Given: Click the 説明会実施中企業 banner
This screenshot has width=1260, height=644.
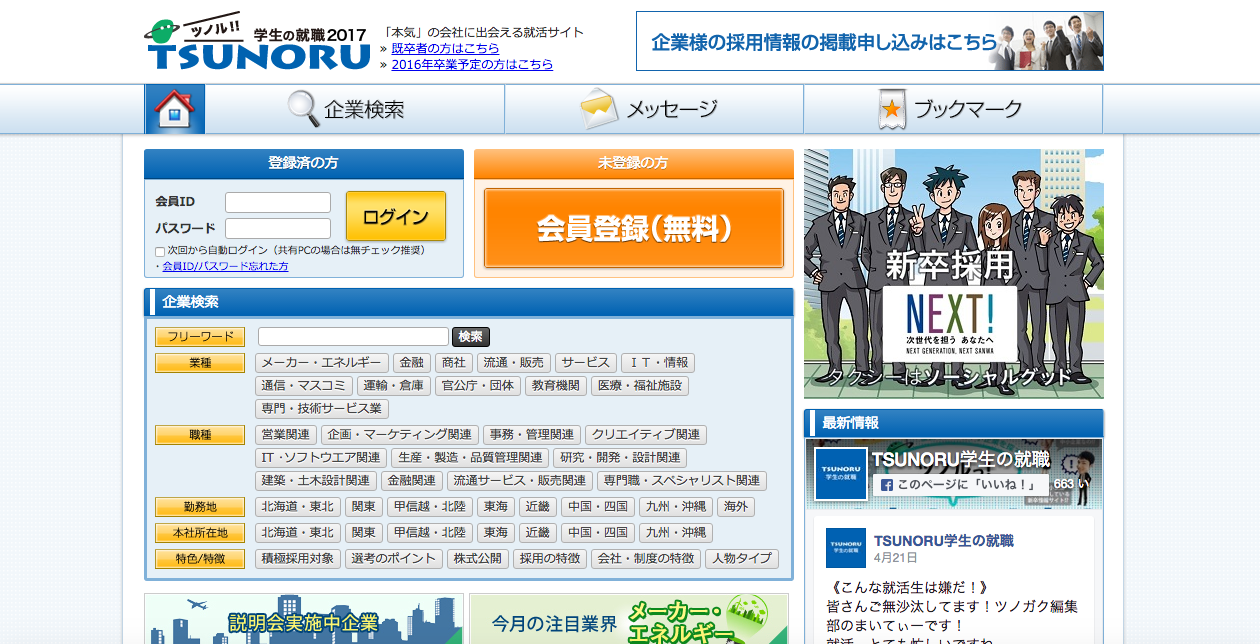Looking at the screenshot, I should coord(304,619).
